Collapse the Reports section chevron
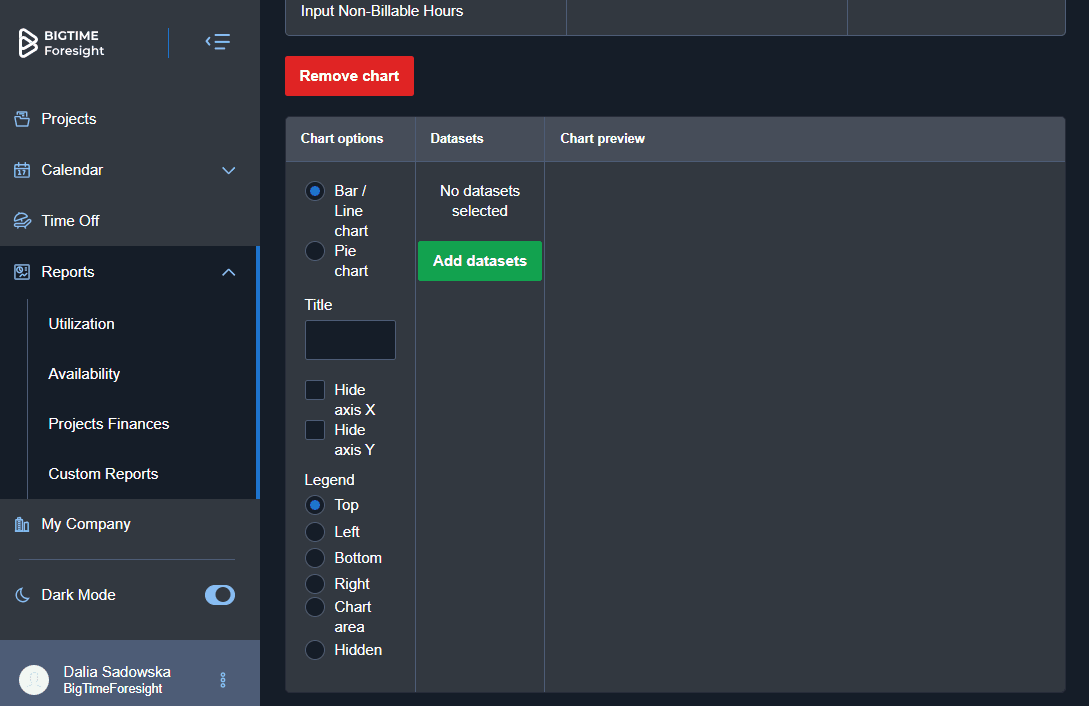1089x706 pixels. pyautogui.click(x=228, y=272)
